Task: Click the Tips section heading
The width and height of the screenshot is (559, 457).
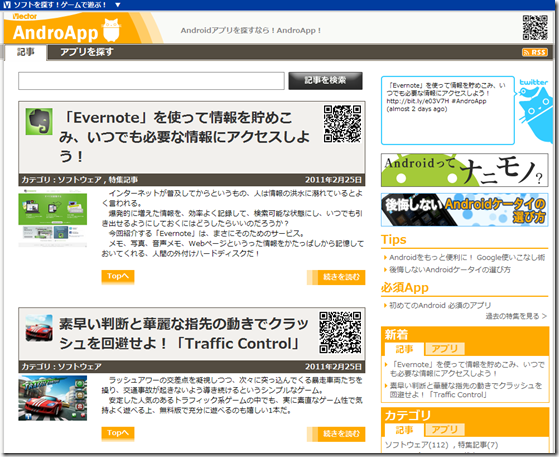Action: pyautogui.click(x=394, y=240)
